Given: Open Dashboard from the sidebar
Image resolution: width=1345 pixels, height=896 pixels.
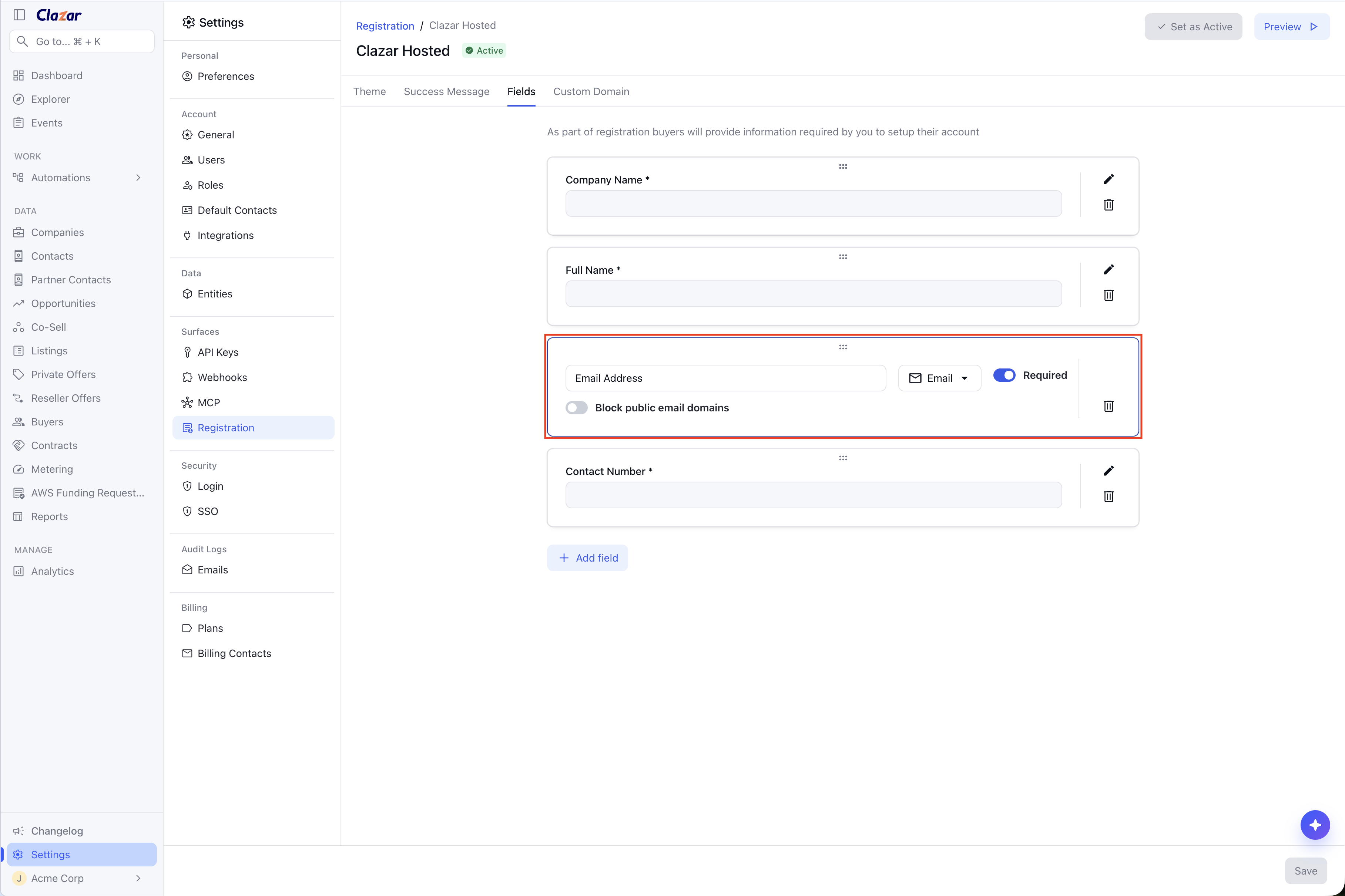Looking at the screenshot, I should pyautogui.click(x=82, y=75).
